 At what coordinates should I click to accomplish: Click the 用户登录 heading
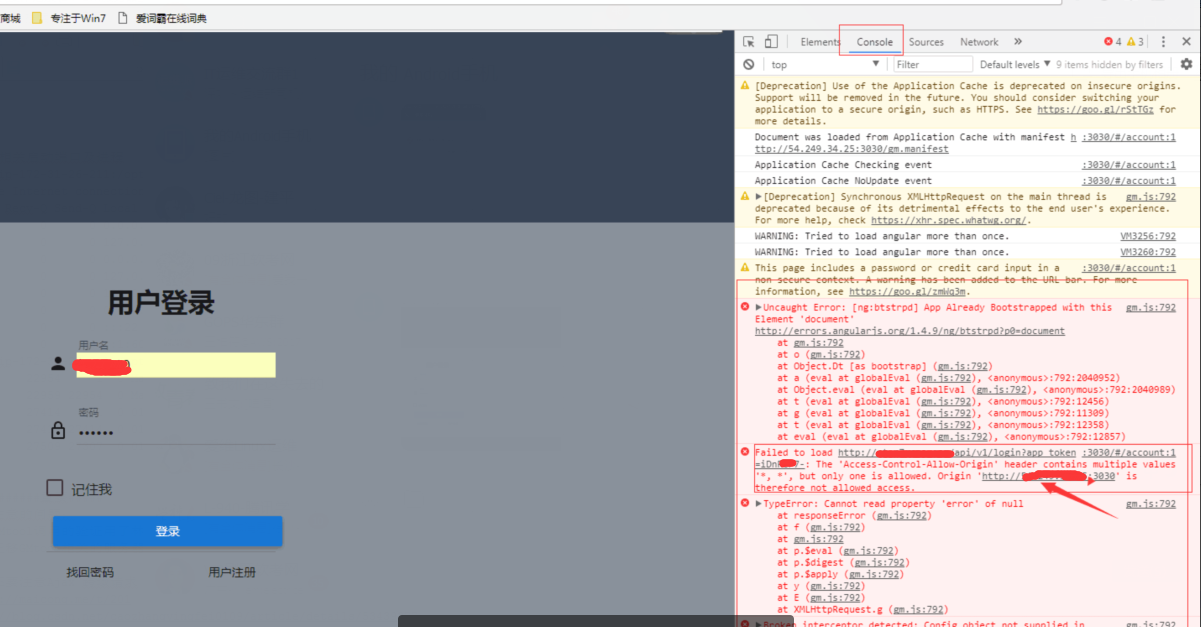(x=161, y=303)
